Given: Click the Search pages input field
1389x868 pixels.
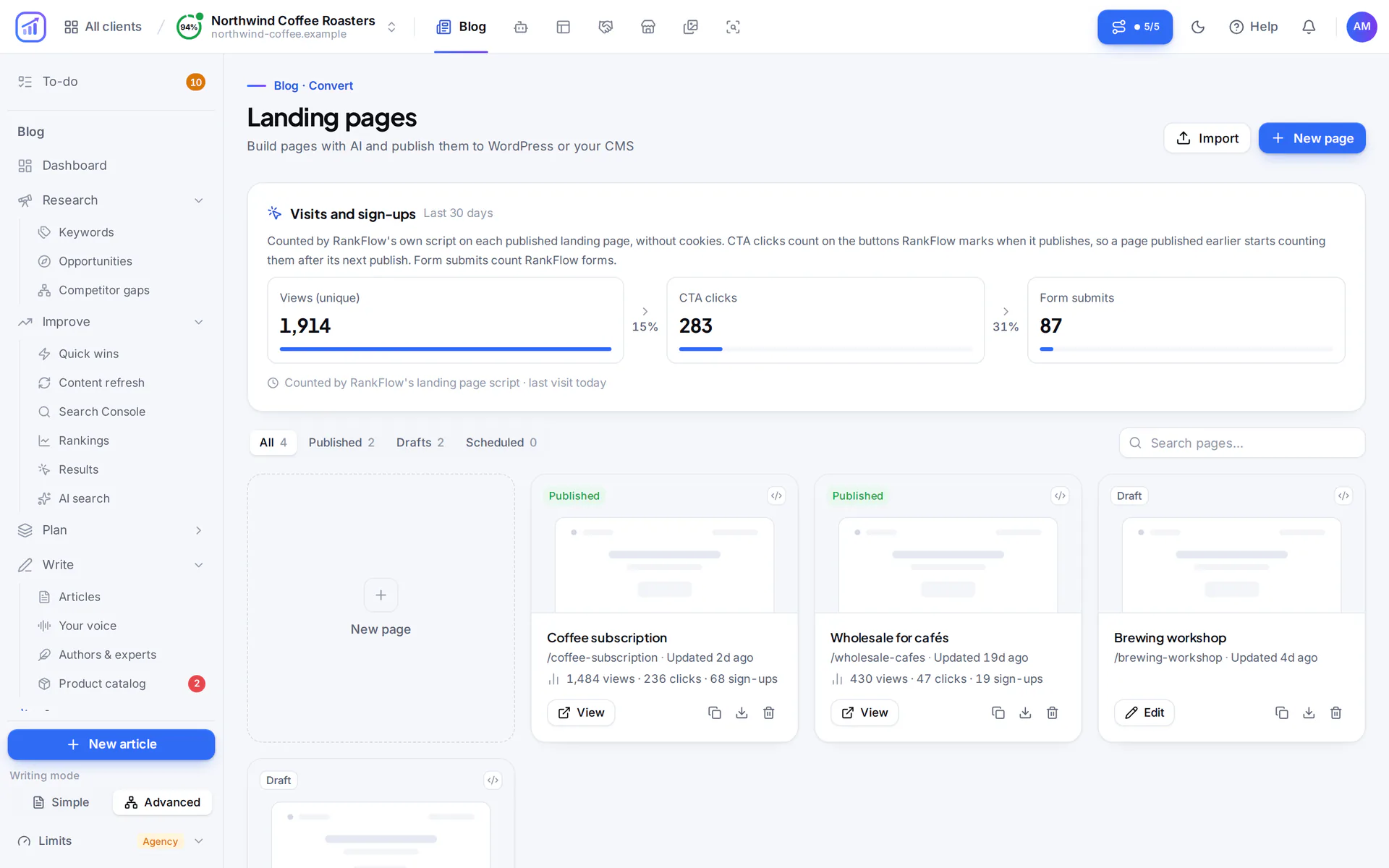Looking at the screenshot, I should 1242,443.
